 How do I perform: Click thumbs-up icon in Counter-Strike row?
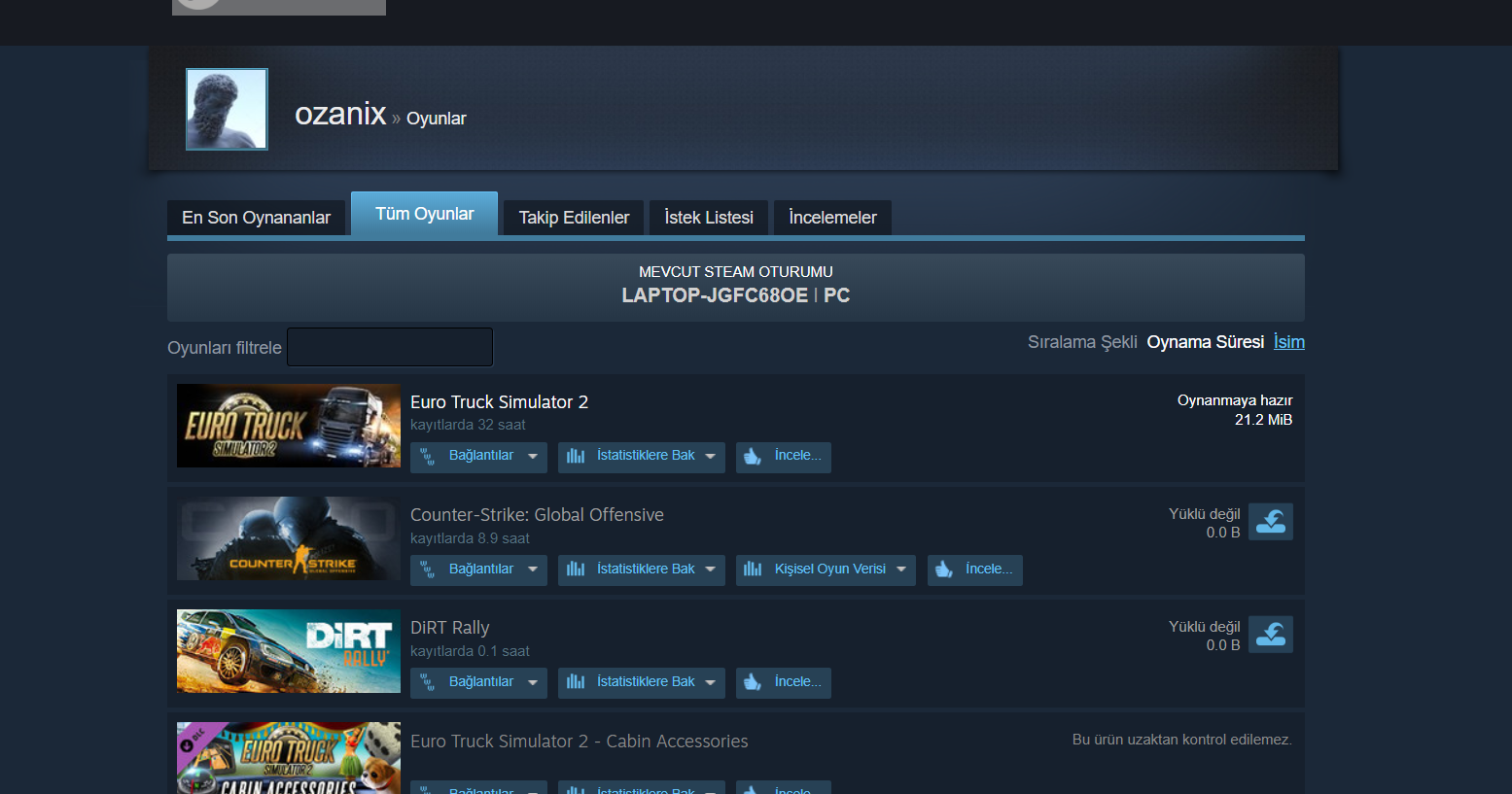943,570
